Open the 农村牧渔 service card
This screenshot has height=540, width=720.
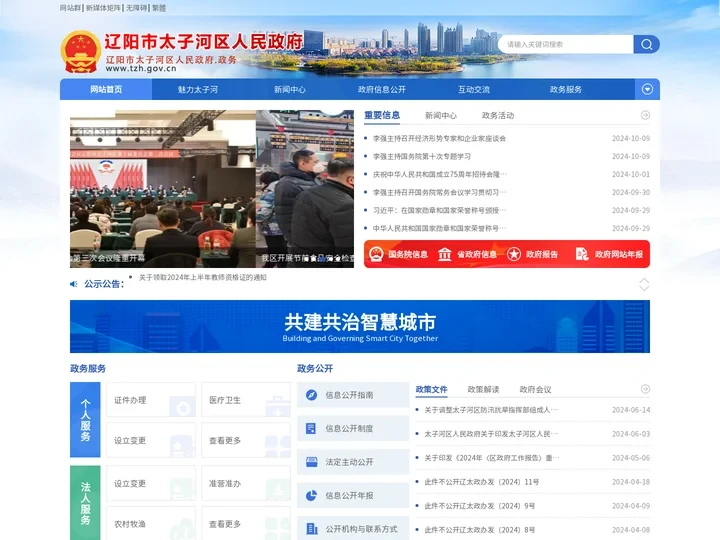pos(151,523)
